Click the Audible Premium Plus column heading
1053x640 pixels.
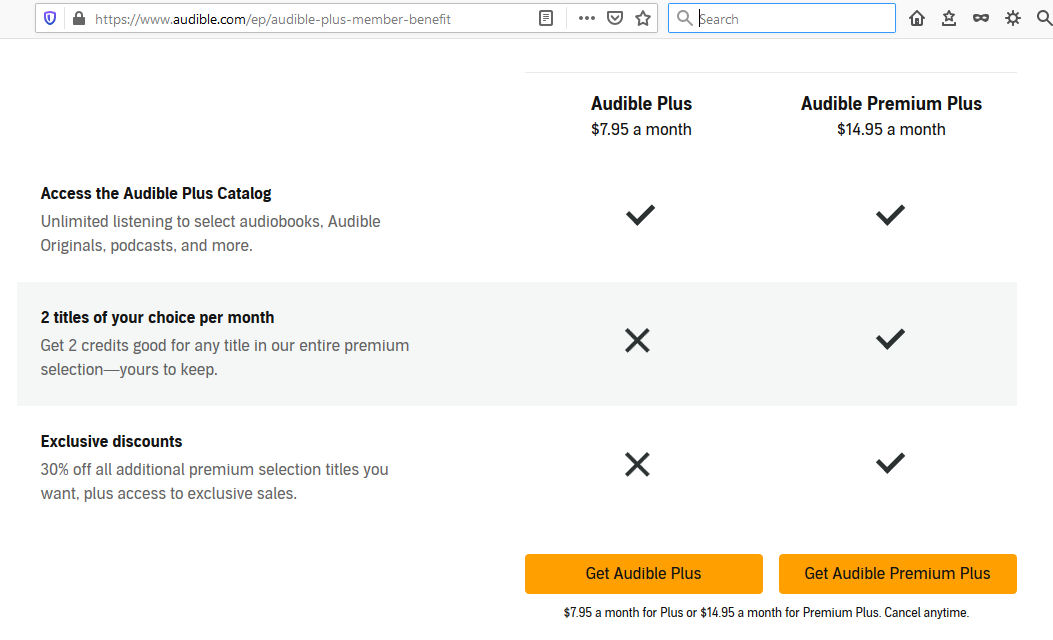click(x=891, y=104)
